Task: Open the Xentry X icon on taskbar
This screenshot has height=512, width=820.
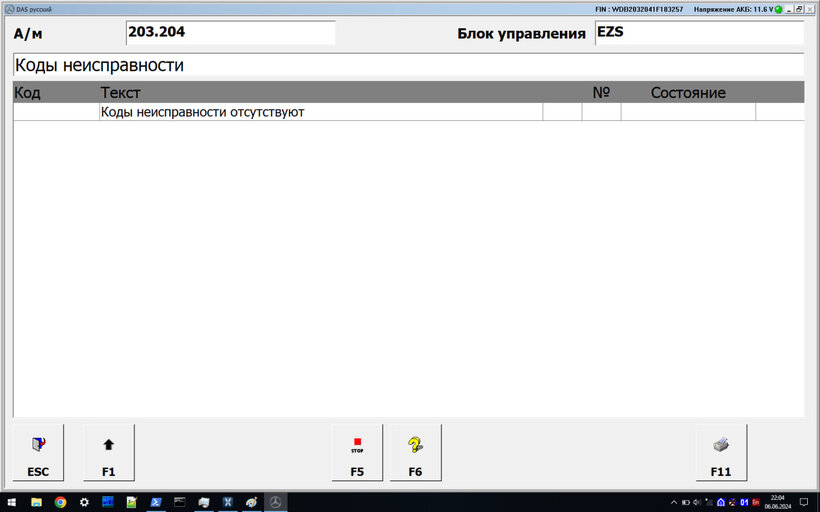Action: click(227, 503)
